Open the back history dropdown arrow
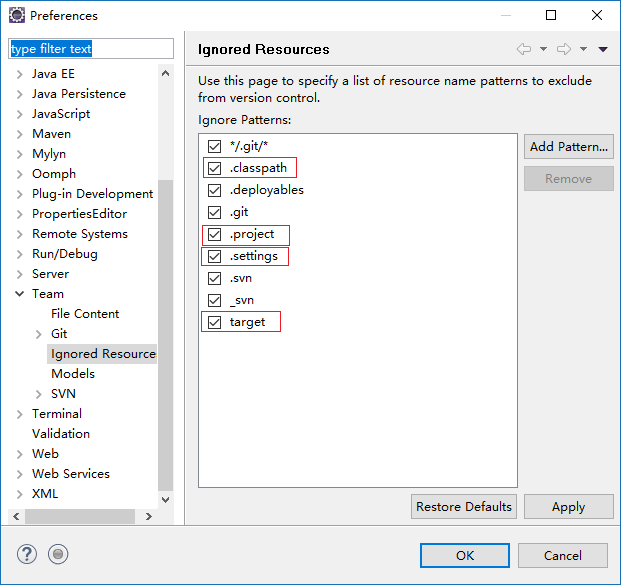Viewport: 621px width, 585px height. pos(543,49)
